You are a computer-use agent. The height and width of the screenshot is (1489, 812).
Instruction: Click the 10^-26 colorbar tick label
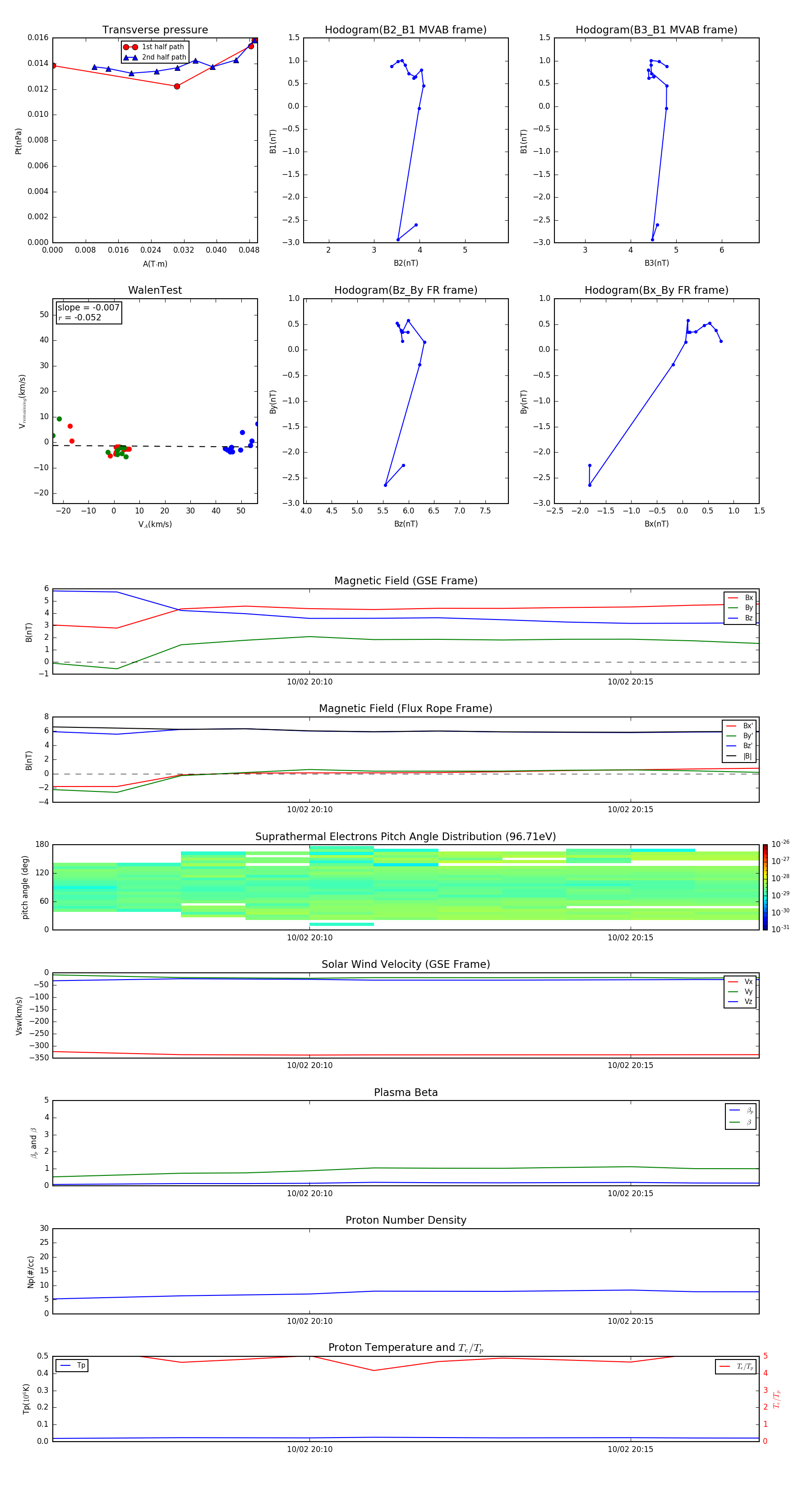click(x=780, y=844)
